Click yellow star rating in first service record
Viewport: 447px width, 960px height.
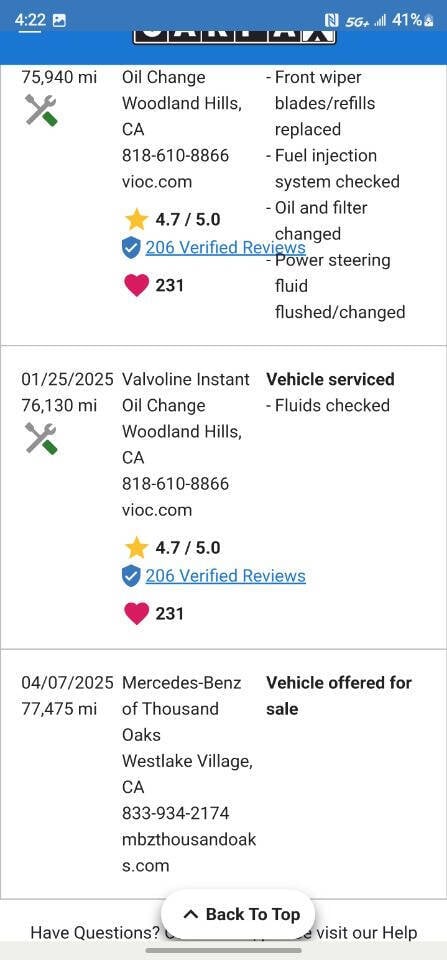click(x=136, y=219)
